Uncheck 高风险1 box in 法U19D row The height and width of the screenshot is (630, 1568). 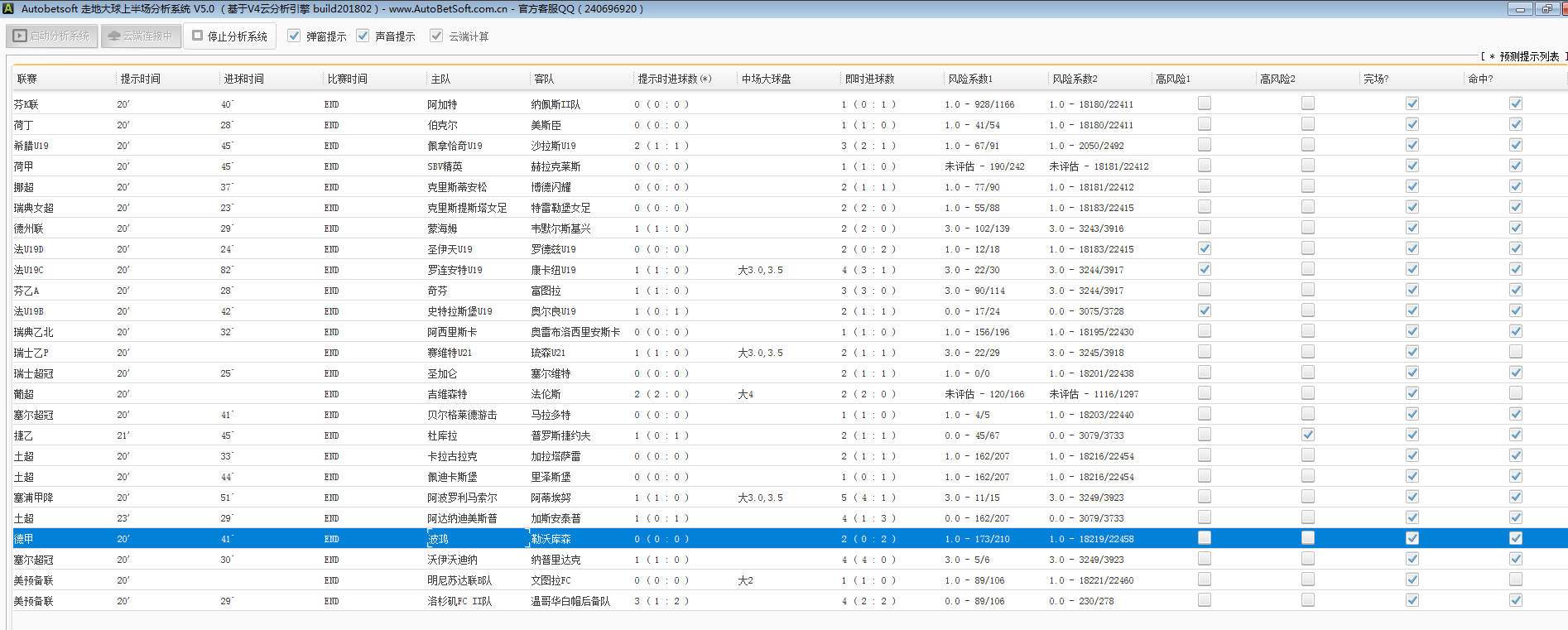(x=1205, y=248)
